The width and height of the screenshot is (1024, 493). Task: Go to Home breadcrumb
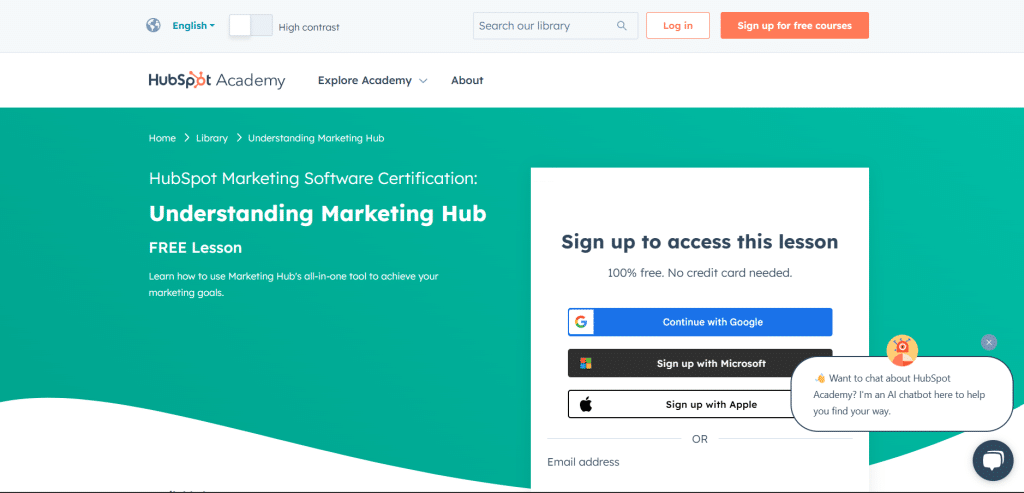pos(162,138)
